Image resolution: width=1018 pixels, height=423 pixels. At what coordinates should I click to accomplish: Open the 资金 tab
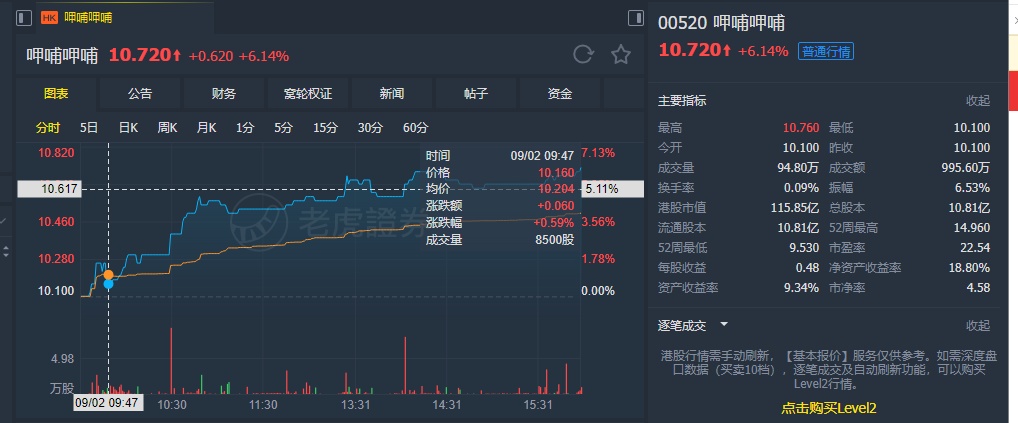point(560,94)
